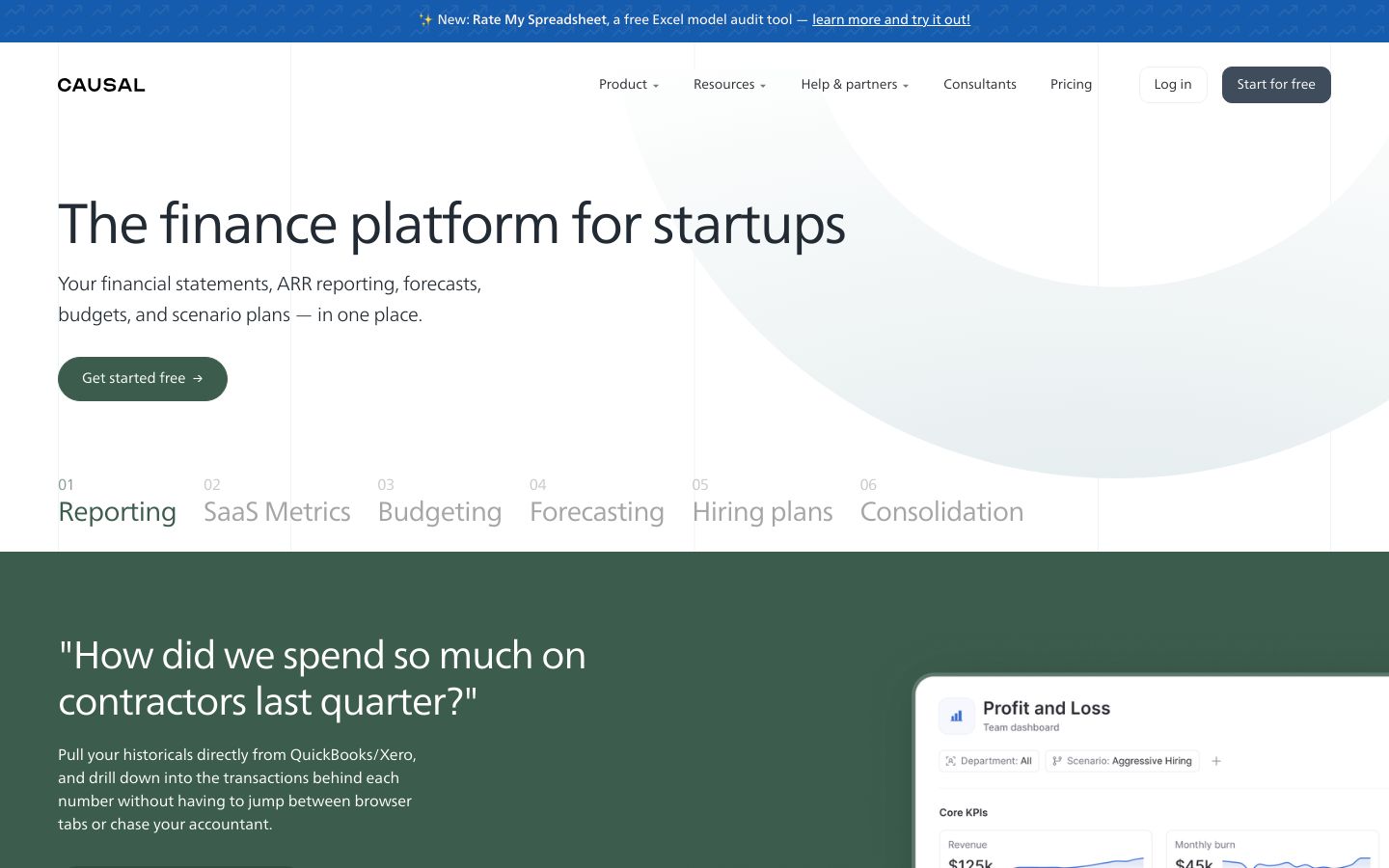Click the contractors last quarter quote heading
1389x868 pixels.
click(x=322, y=678)
